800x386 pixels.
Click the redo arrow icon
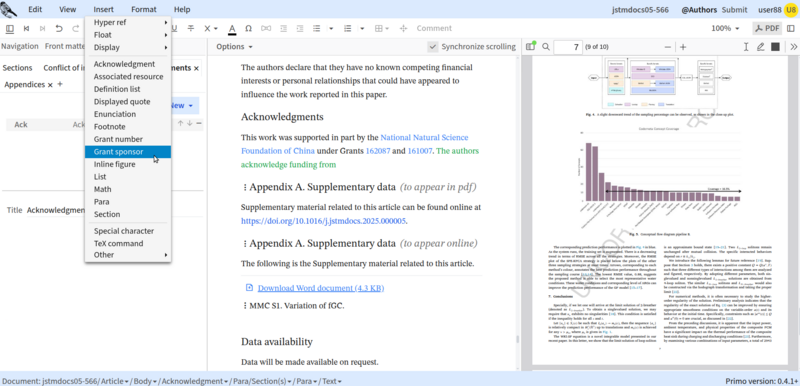tap(76, 29)
